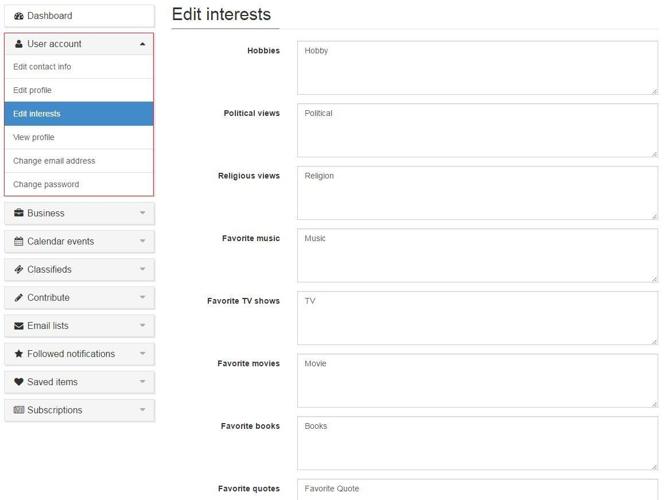Click the Contribute pencil icon
Screen dimensions: 668x500
19,297
